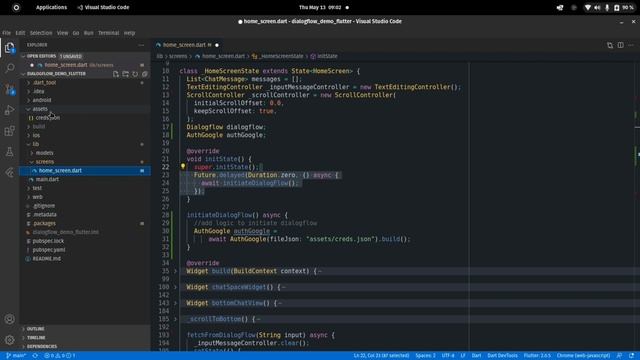Open Run and Debug view
640x360 pixels.
[x=9, y=110]
